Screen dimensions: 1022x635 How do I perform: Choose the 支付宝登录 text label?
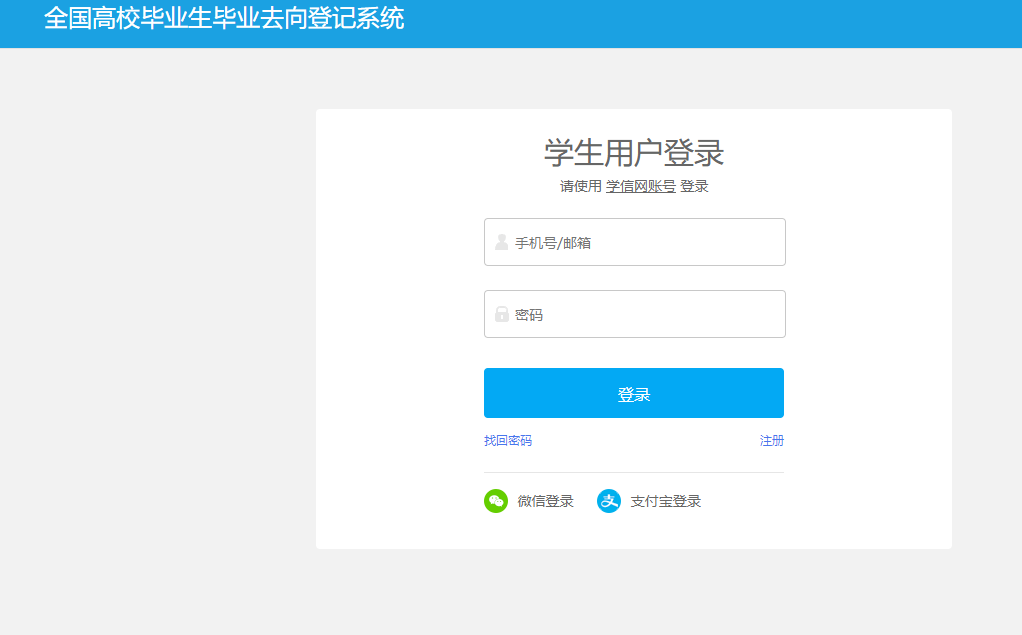coord(665,502)
